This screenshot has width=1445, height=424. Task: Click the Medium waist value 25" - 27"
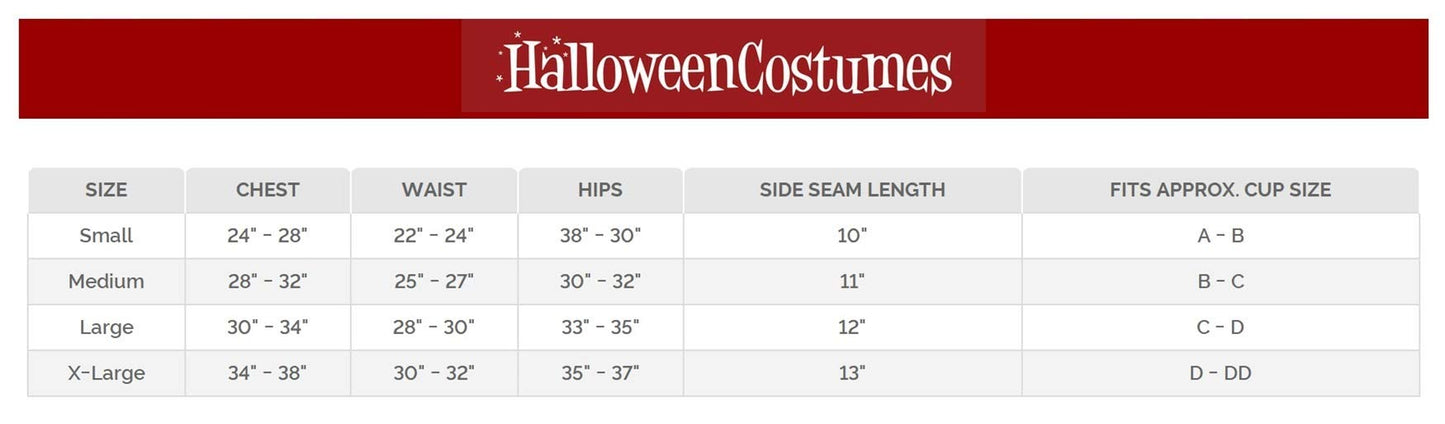[434, 282]
